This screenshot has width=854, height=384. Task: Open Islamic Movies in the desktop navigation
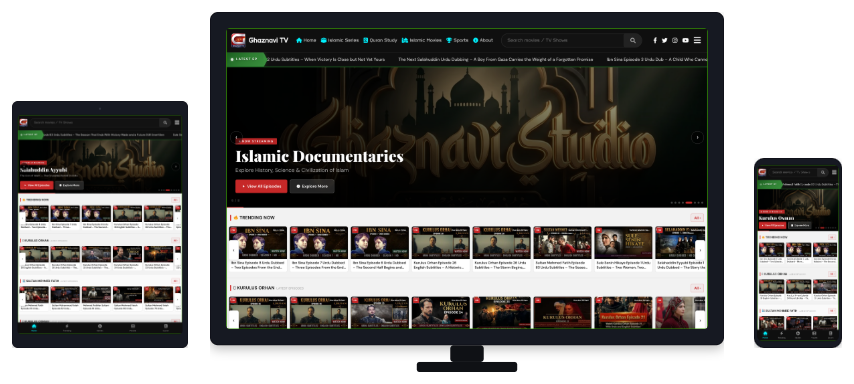coord(422,40)
